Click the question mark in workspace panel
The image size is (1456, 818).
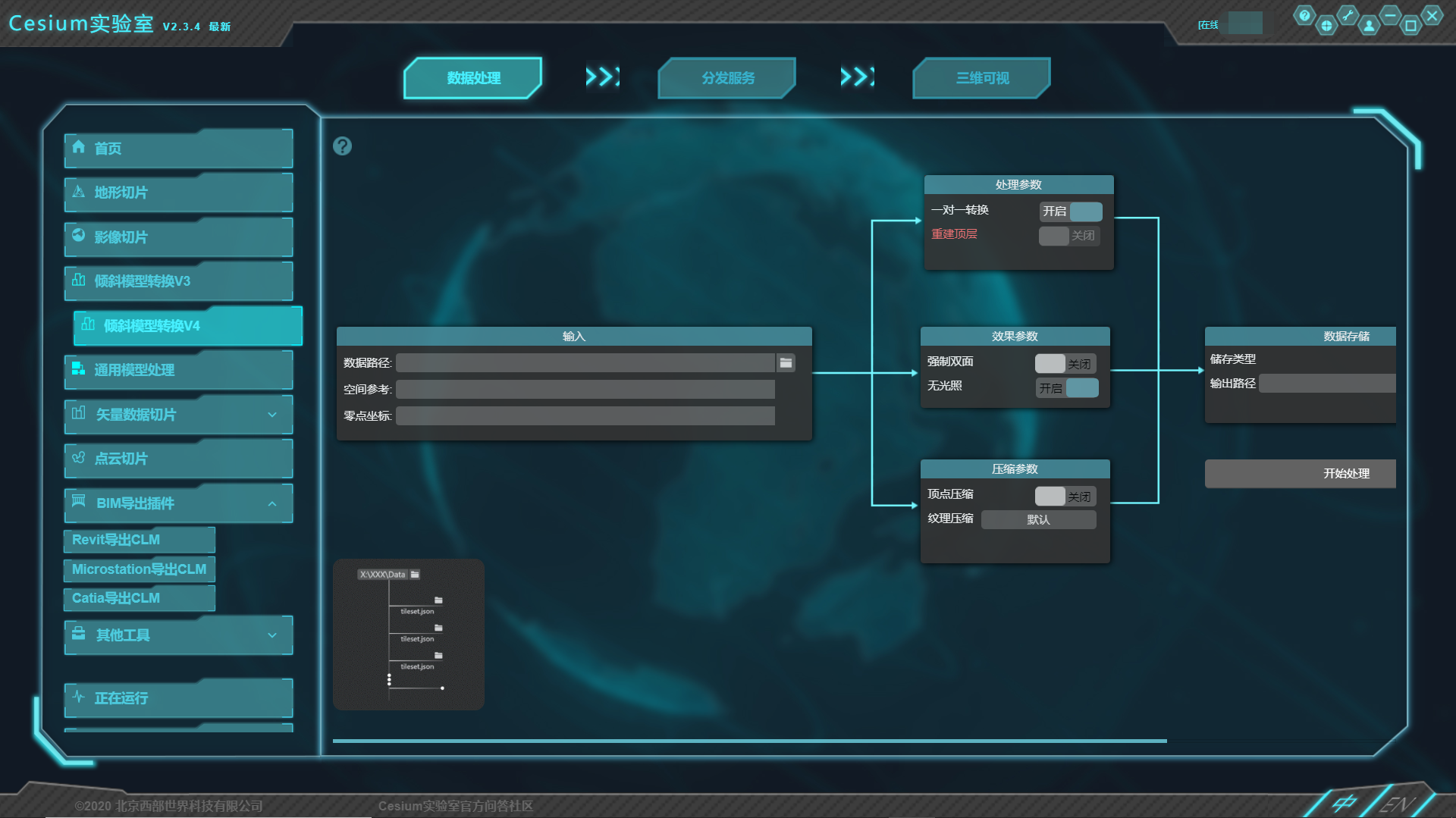point(342,146)
